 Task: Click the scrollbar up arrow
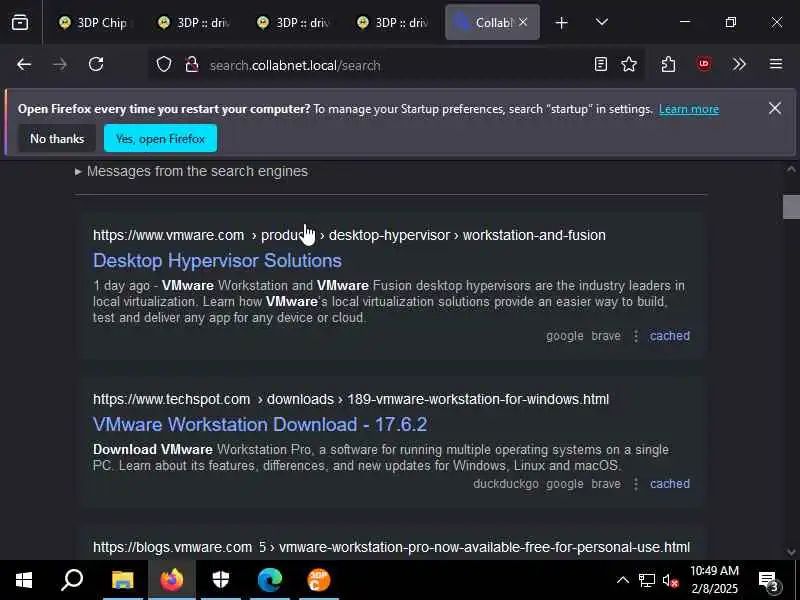(x=791, y=169)
